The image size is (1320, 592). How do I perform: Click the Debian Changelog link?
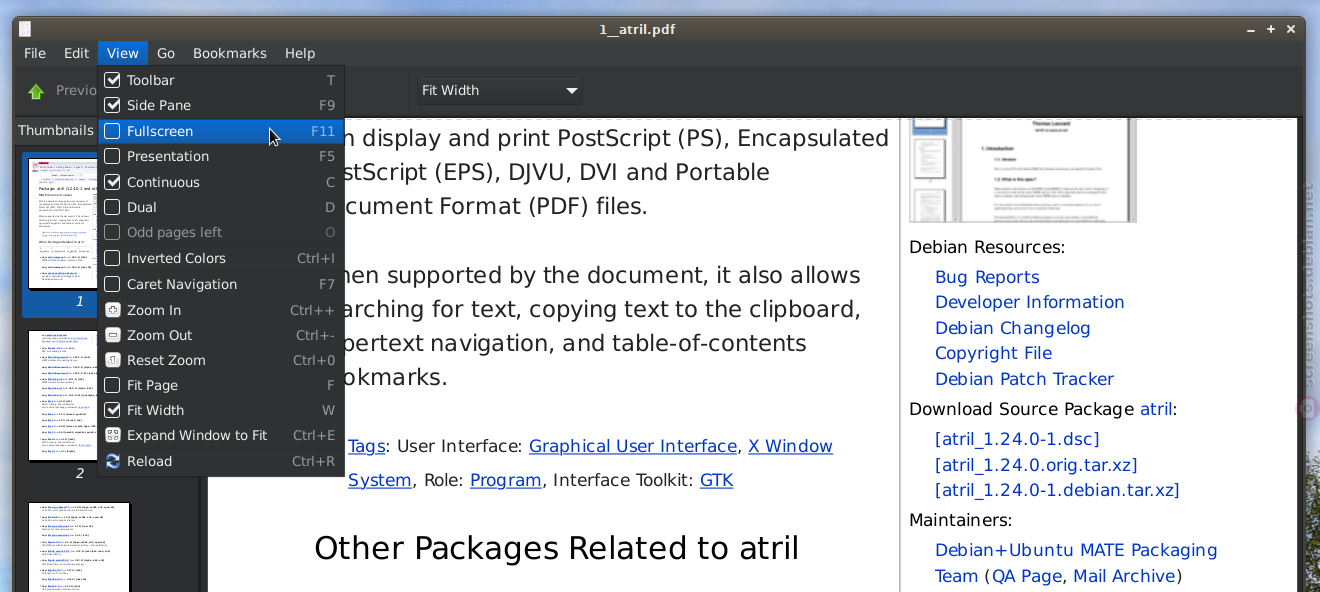1013,328
